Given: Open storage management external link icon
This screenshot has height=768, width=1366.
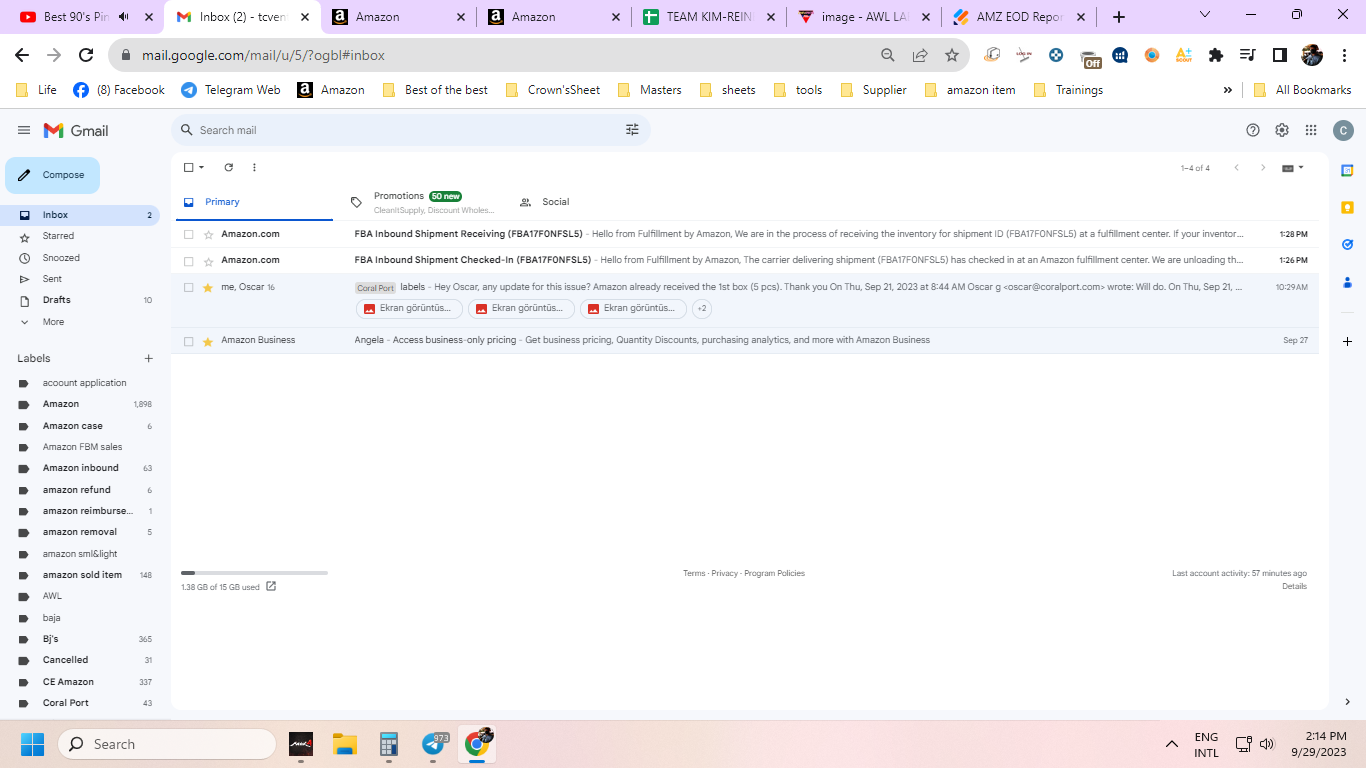Looking at the screenshot, I should (271, 587).
